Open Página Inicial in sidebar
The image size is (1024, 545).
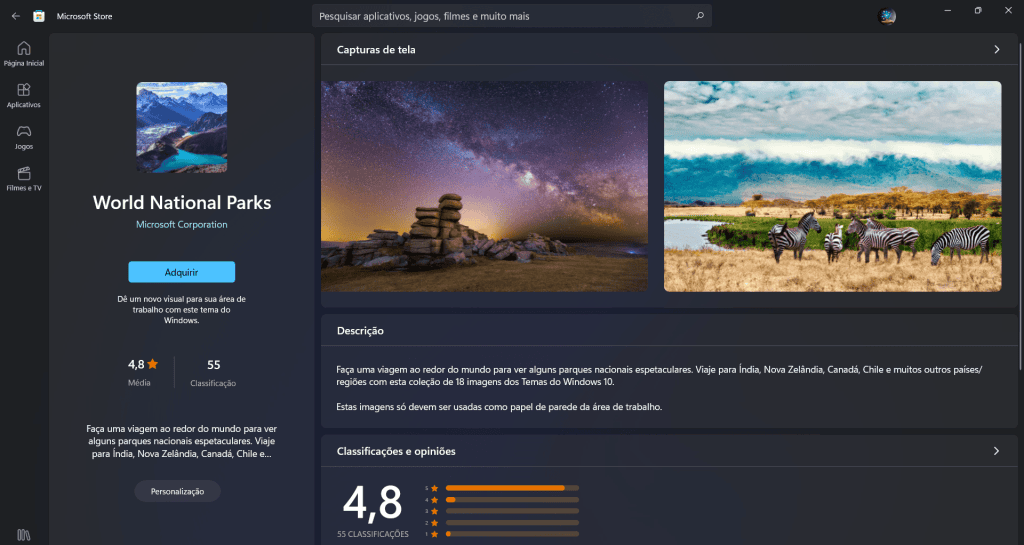tap(24, 54)
